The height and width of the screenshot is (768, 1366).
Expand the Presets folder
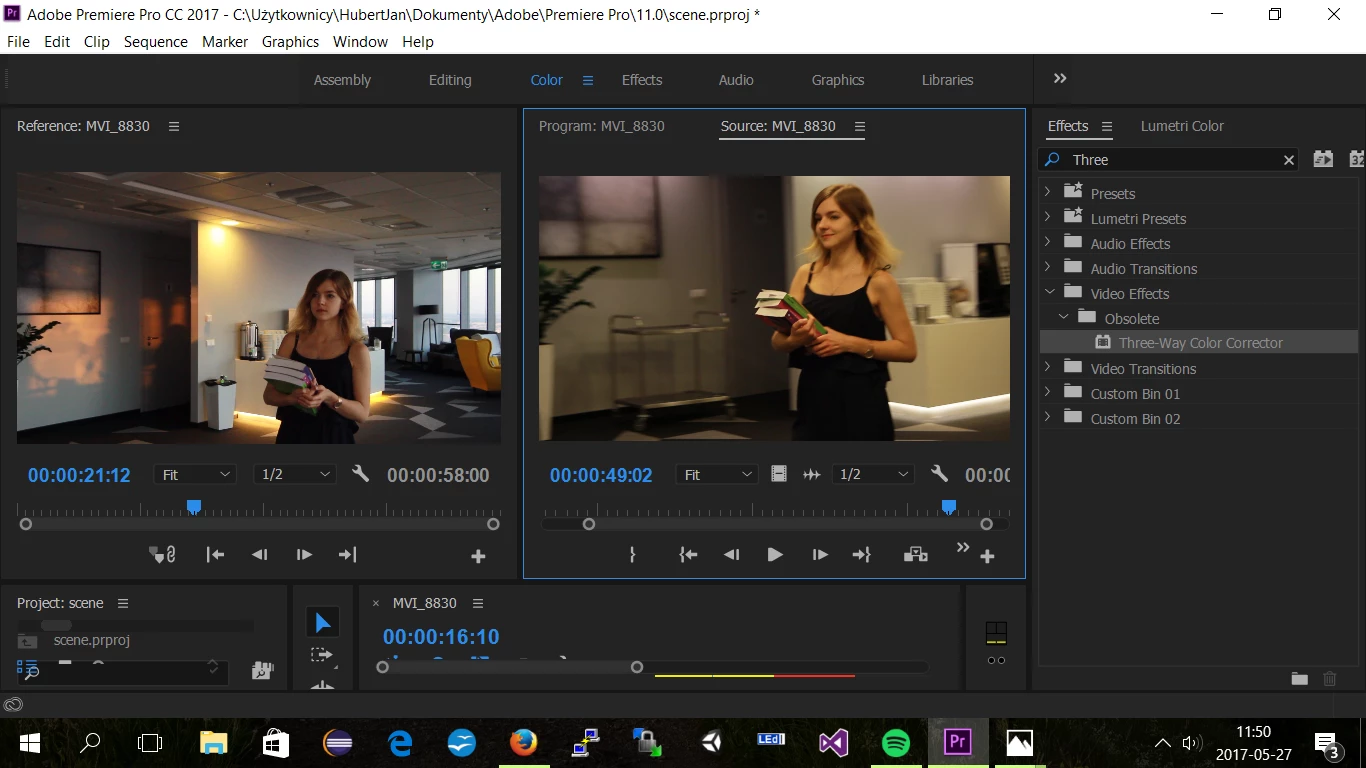pos(1048,192)
